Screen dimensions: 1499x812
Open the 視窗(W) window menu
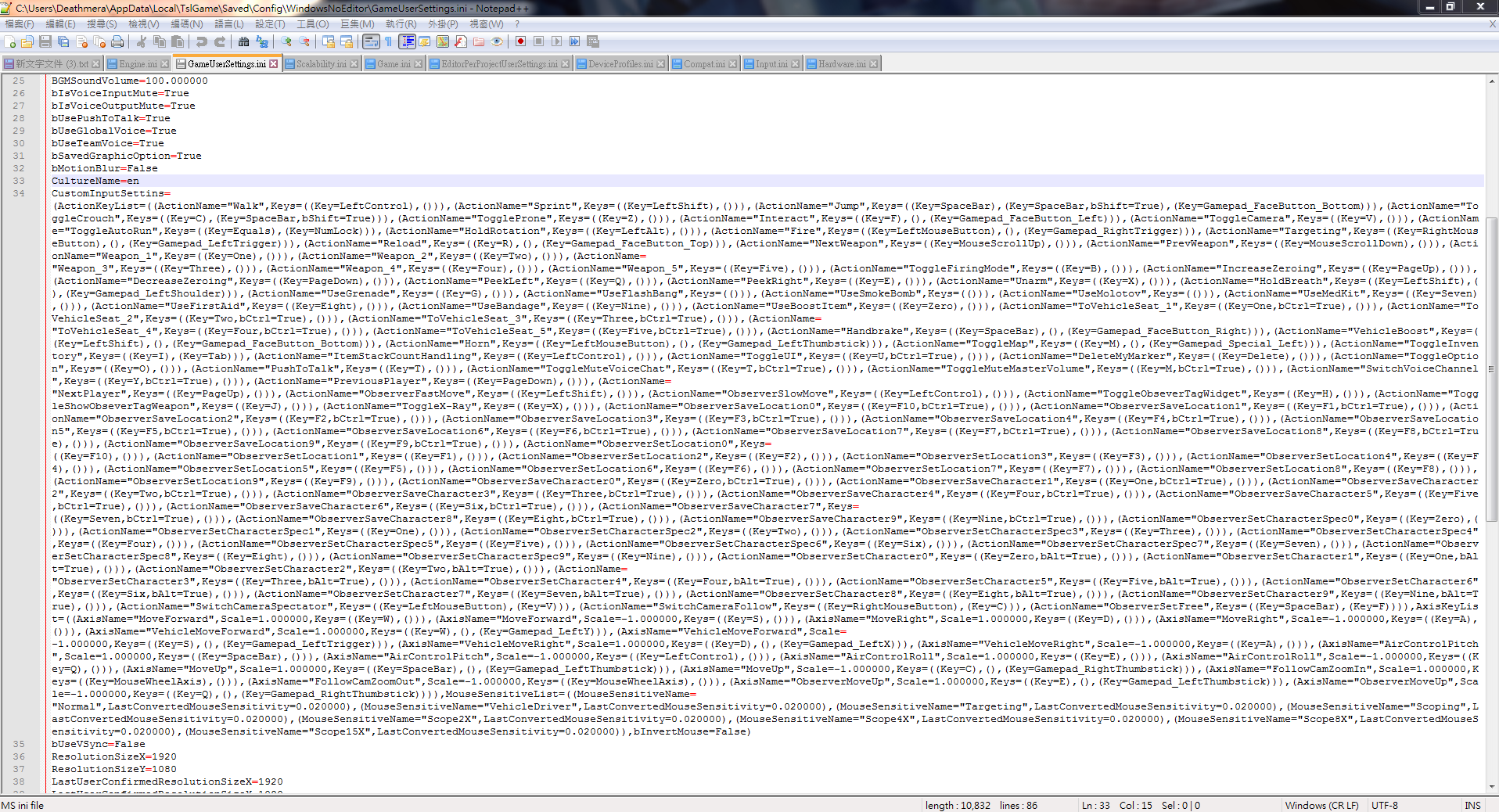[x=487, y=24]
